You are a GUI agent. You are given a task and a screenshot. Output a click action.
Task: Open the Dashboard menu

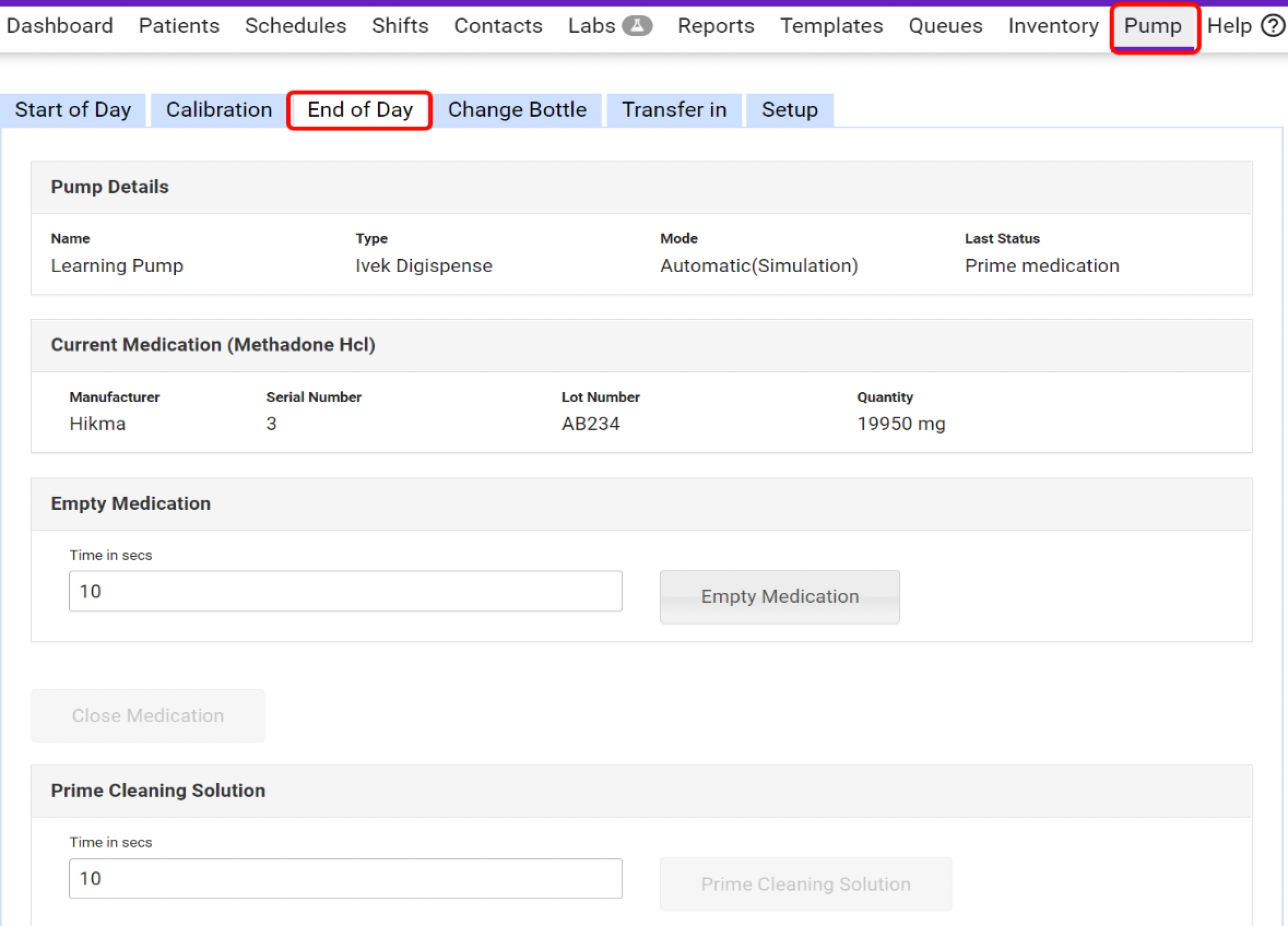[60, 25]
